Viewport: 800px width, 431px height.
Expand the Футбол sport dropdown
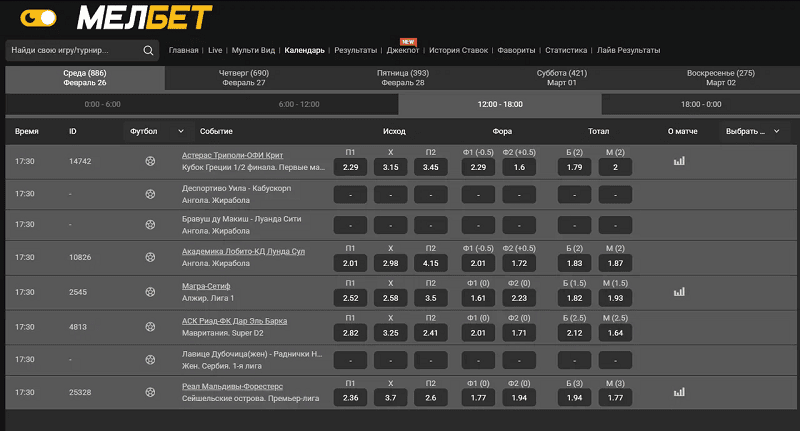point(158,131)
